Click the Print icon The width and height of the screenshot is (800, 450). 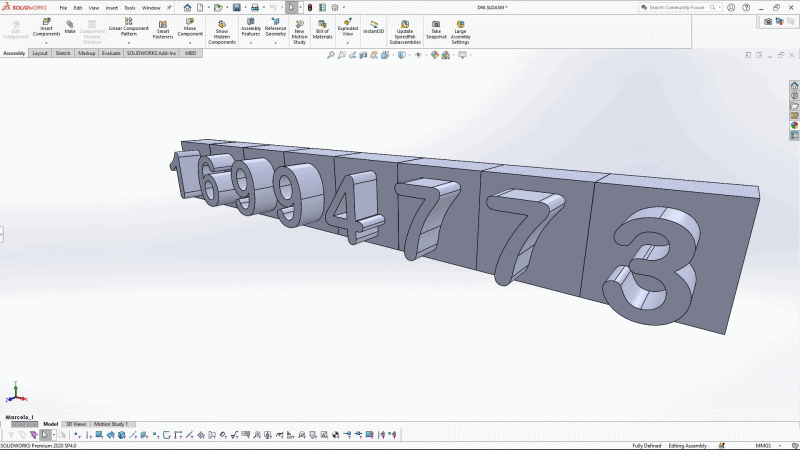click(255, 8)
